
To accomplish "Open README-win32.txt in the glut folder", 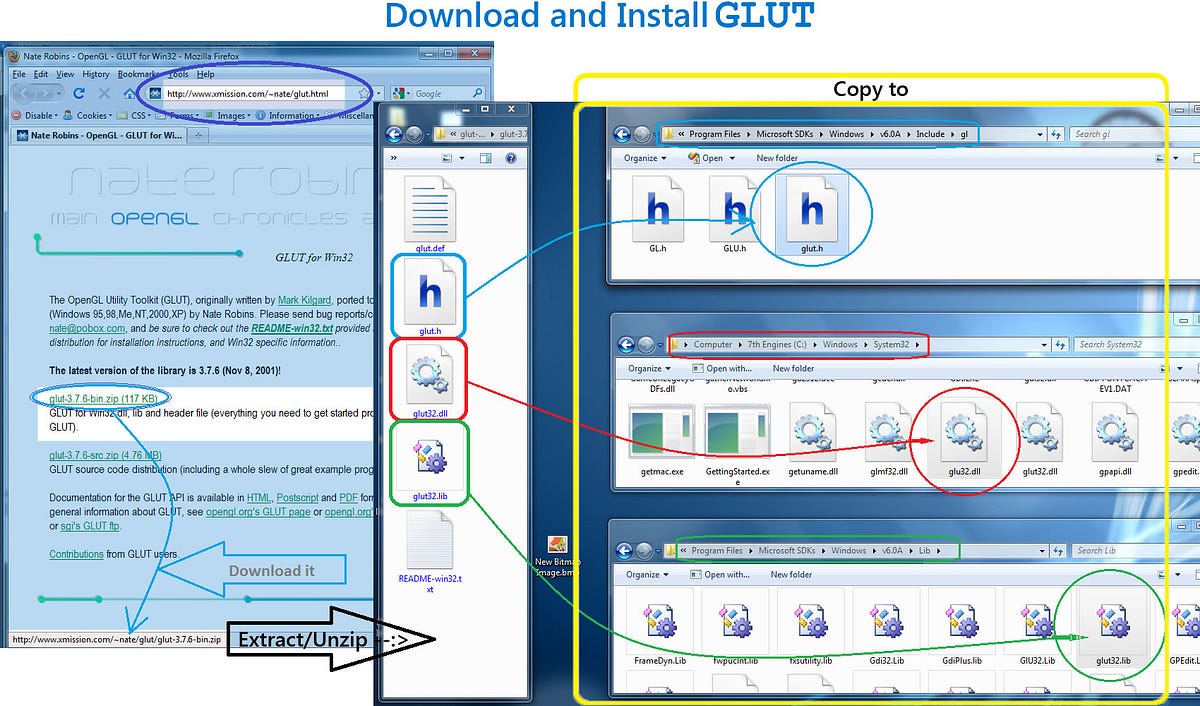I will pyautogui.click(x=430, y=553).
